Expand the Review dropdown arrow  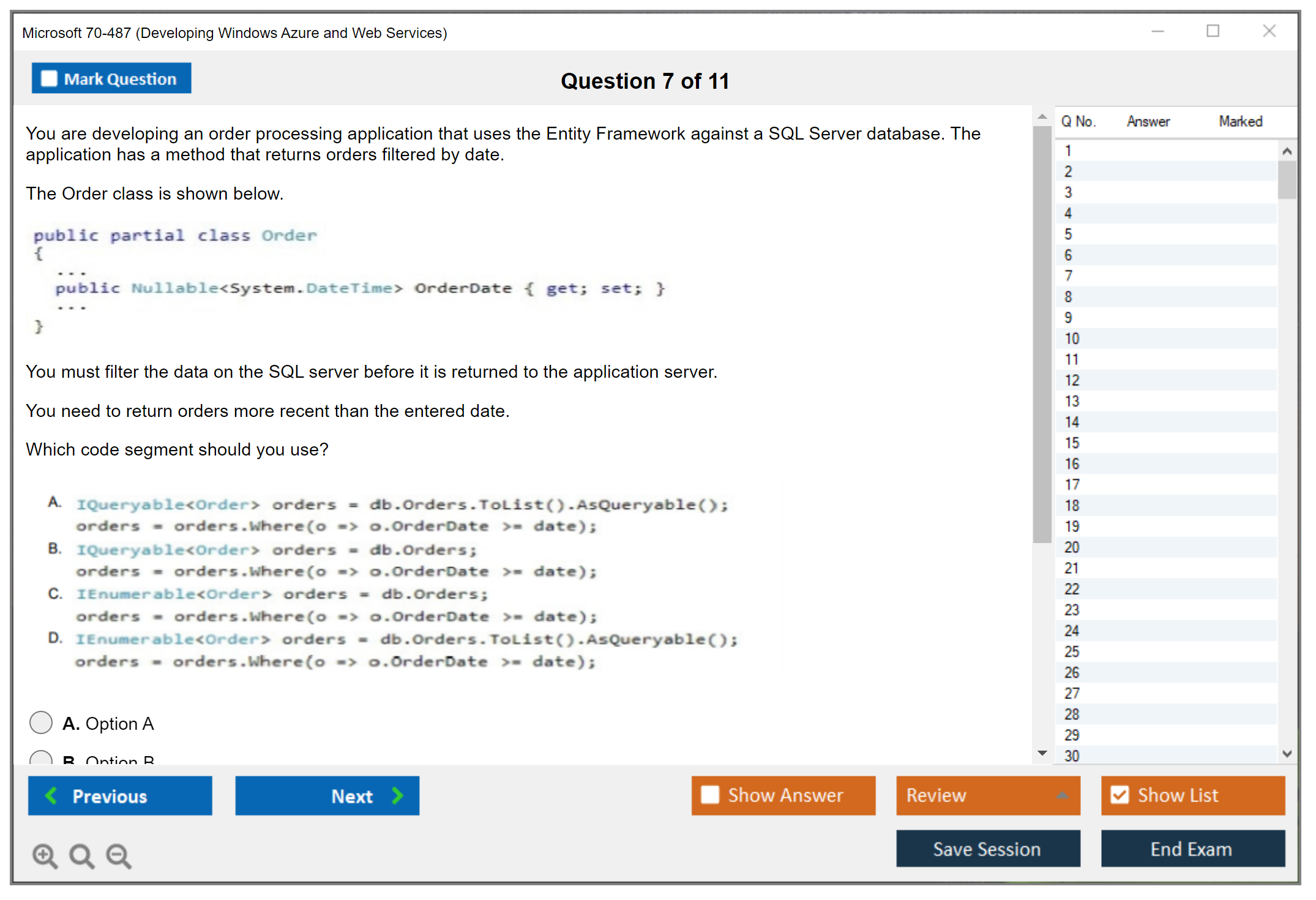pos(1062,795)
